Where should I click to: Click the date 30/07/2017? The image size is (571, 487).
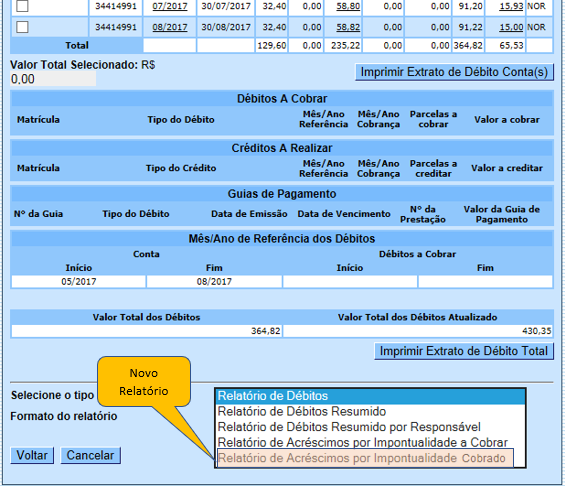point(226,6)
